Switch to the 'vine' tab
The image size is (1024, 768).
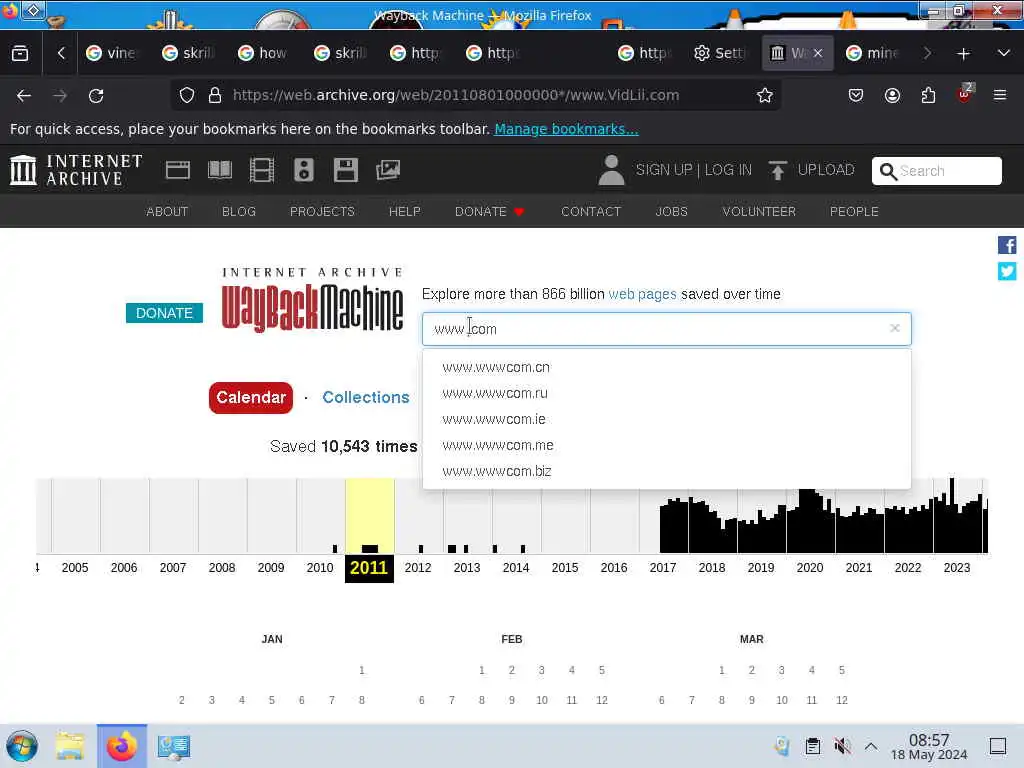point(112,53)
